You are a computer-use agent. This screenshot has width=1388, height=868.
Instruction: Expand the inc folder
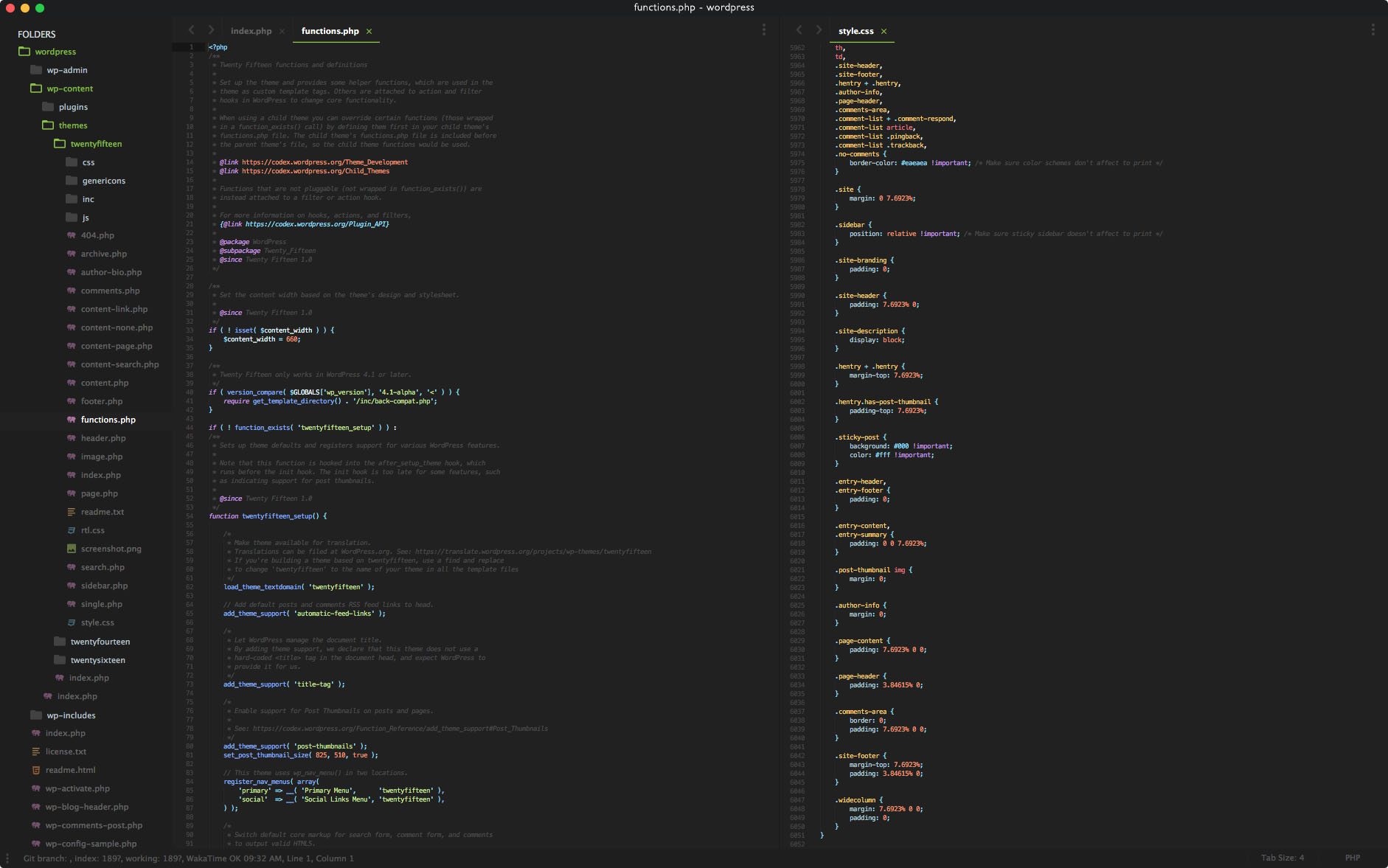(72, 199)
